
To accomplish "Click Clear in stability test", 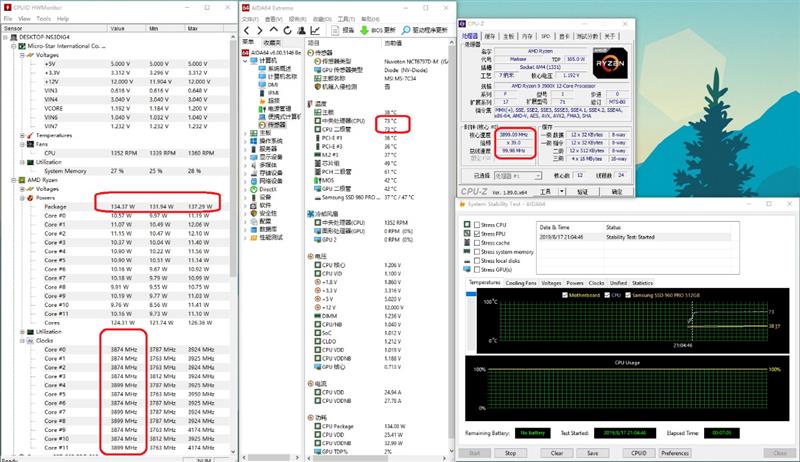I will [x=557, y=453].
